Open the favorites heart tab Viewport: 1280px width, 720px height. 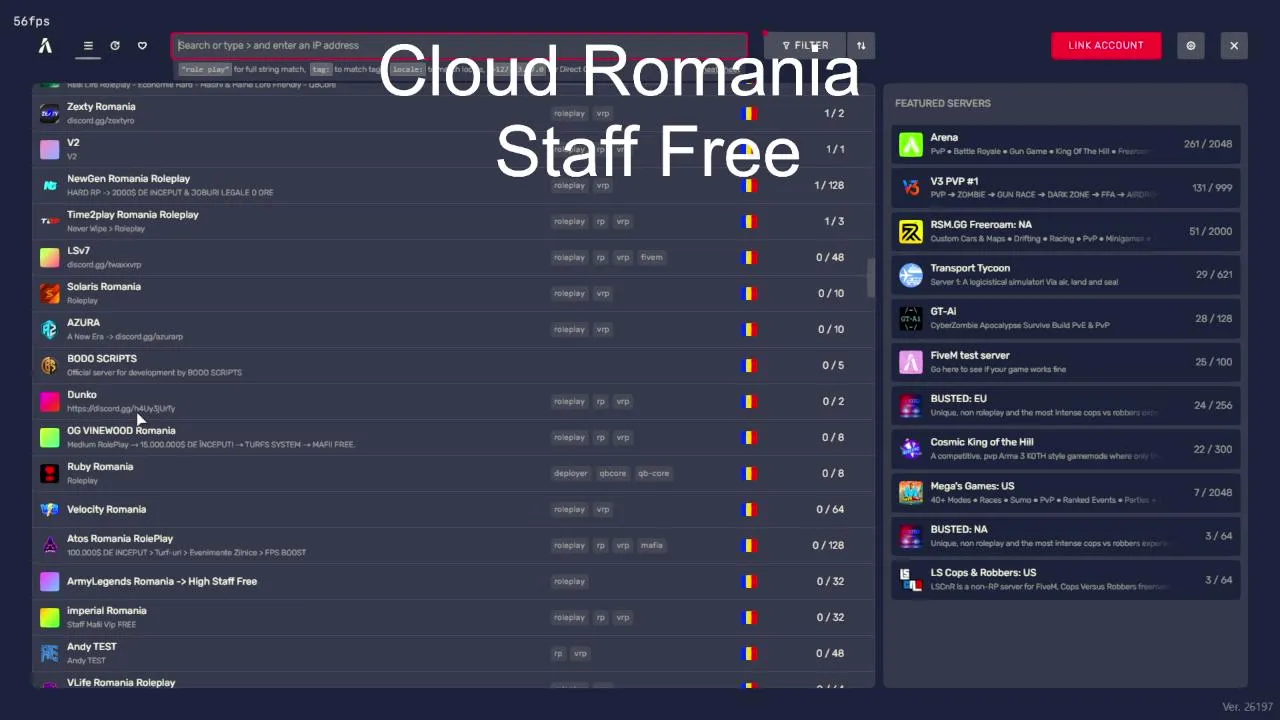(142, 46)
